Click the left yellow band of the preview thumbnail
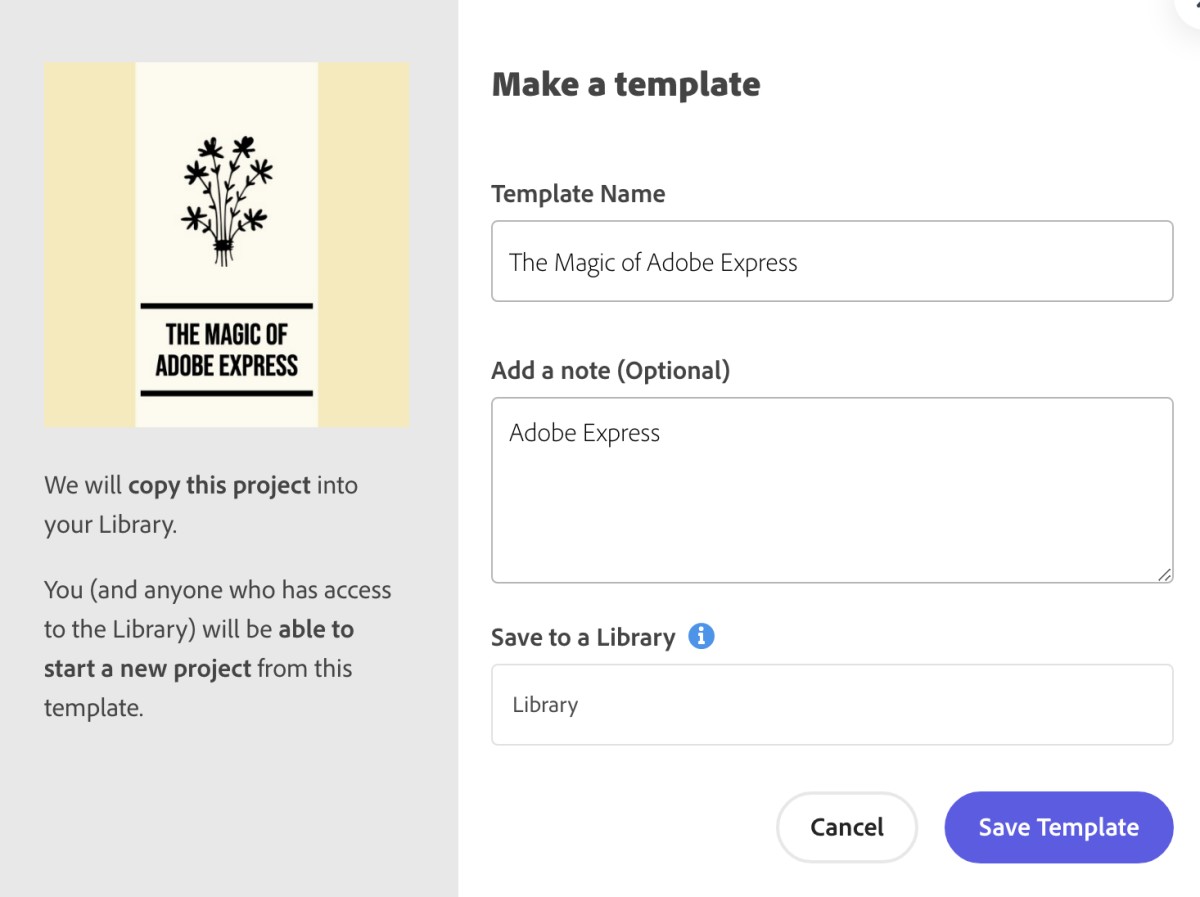Image resolution: width=1200 pixels, height=897 pixels. coord(90,245)
